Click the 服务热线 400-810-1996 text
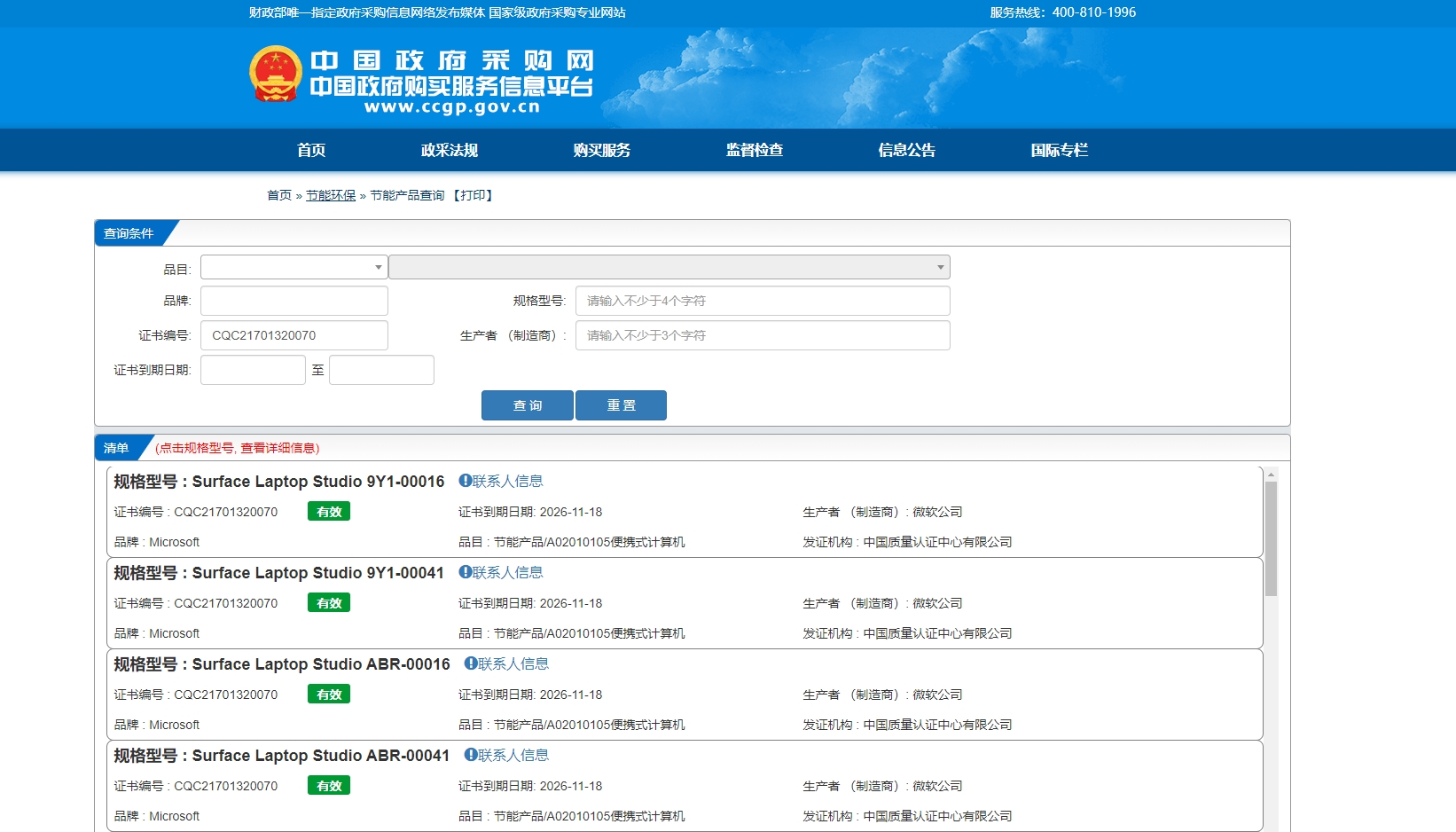The image size is (1456, 832). pos(1063,12)
